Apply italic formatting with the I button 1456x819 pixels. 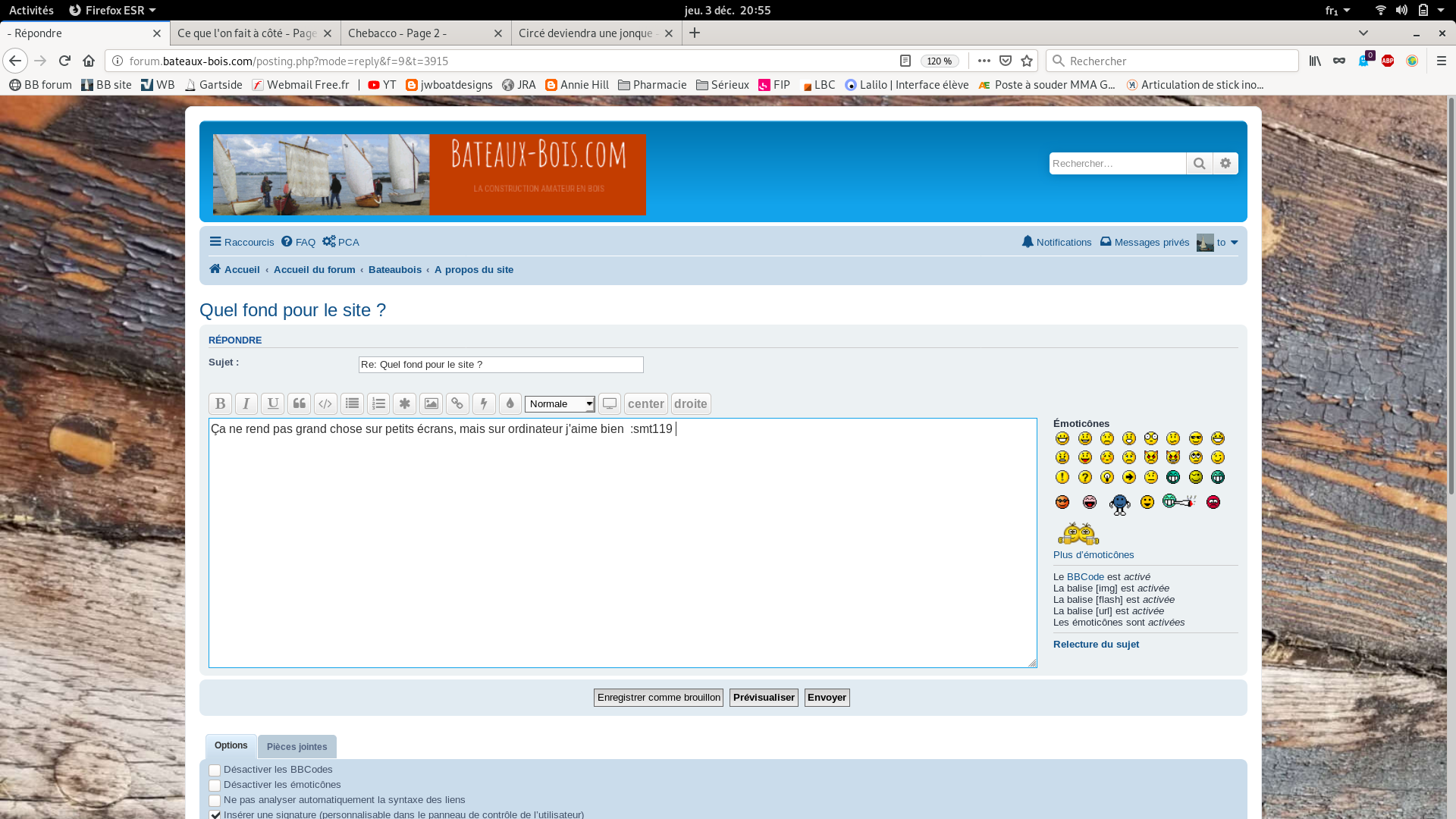click(x=246, y=403)
